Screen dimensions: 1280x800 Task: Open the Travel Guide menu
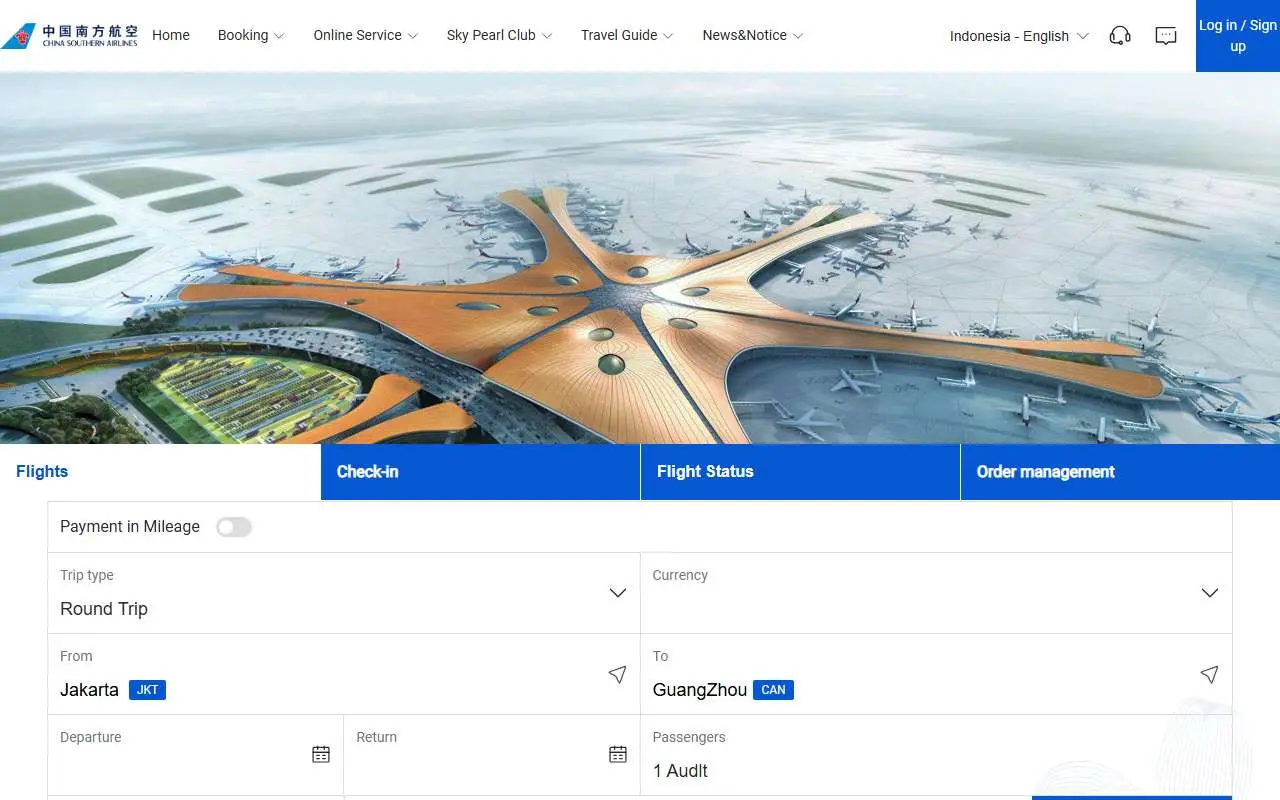pos(627,35)
